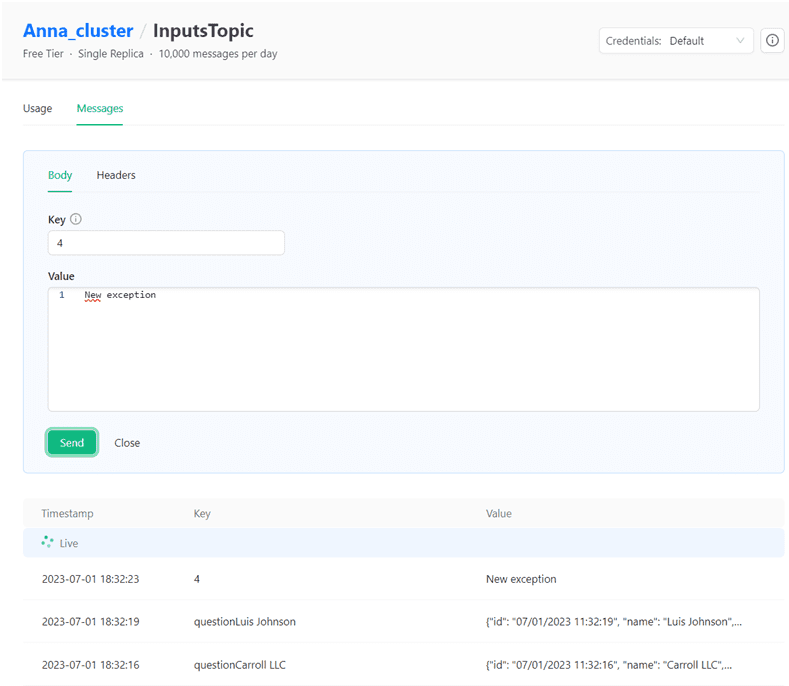Image resolution: width=789 pixels, height=686 pixels.
Task: Click the Key help info icon
Action: [76, 220]
